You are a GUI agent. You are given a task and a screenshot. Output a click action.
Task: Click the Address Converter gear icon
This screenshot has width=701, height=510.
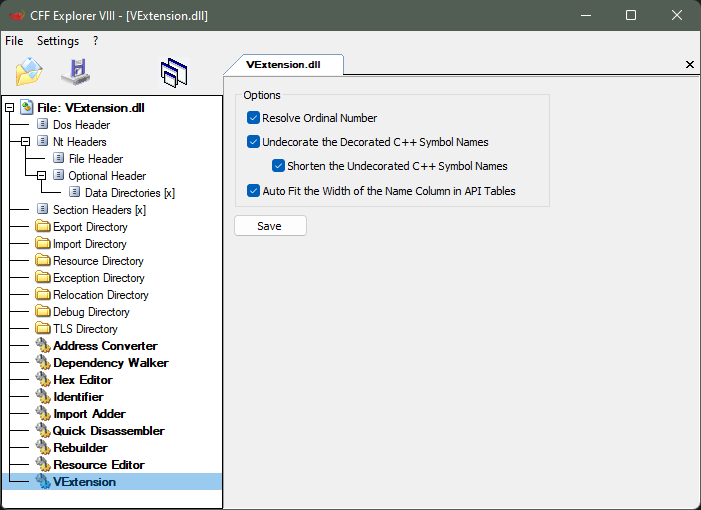click(43, 345)
